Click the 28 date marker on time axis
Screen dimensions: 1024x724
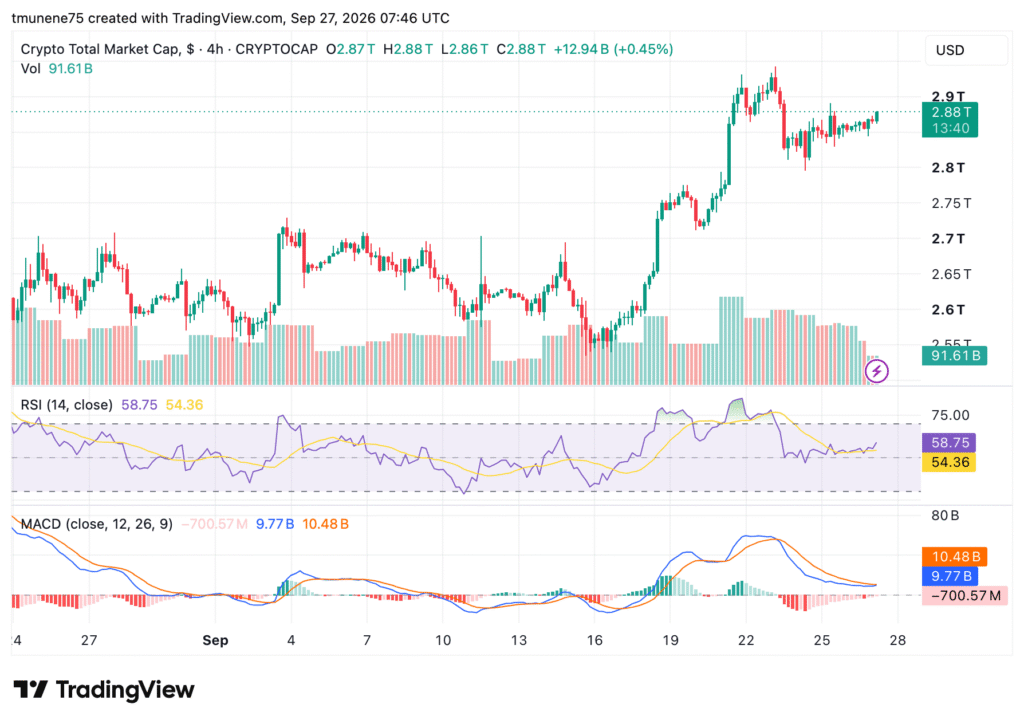click(898, 640)
